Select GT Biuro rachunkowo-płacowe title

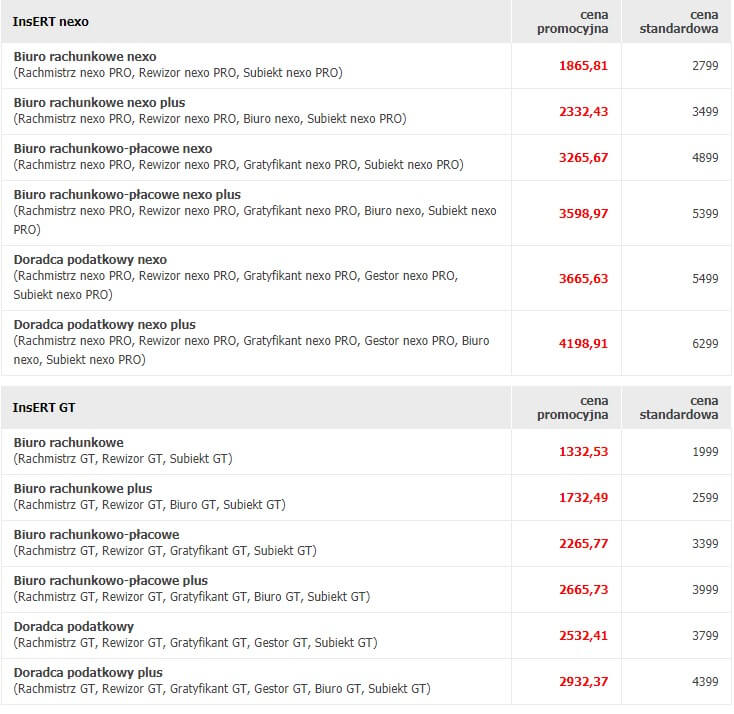[96, 534]
